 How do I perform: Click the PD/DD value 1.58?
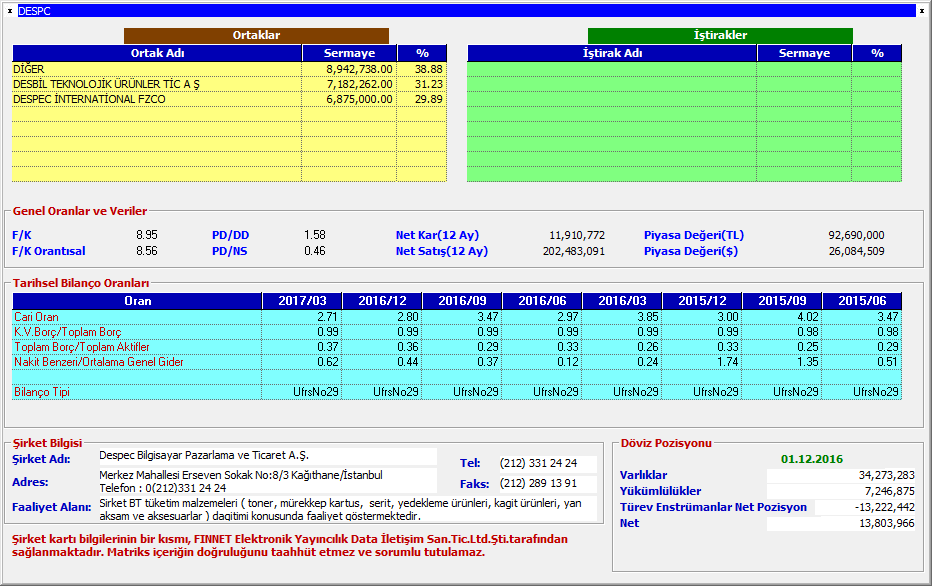[x=315, y=235]
